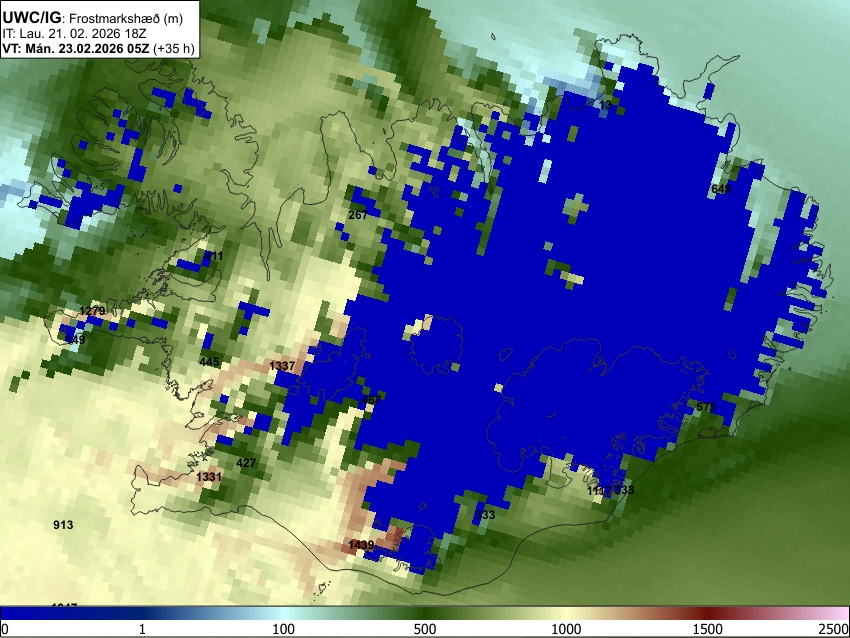The image size is (850, 638).
Task: Click the map value '267'
Action: point(358,215)
